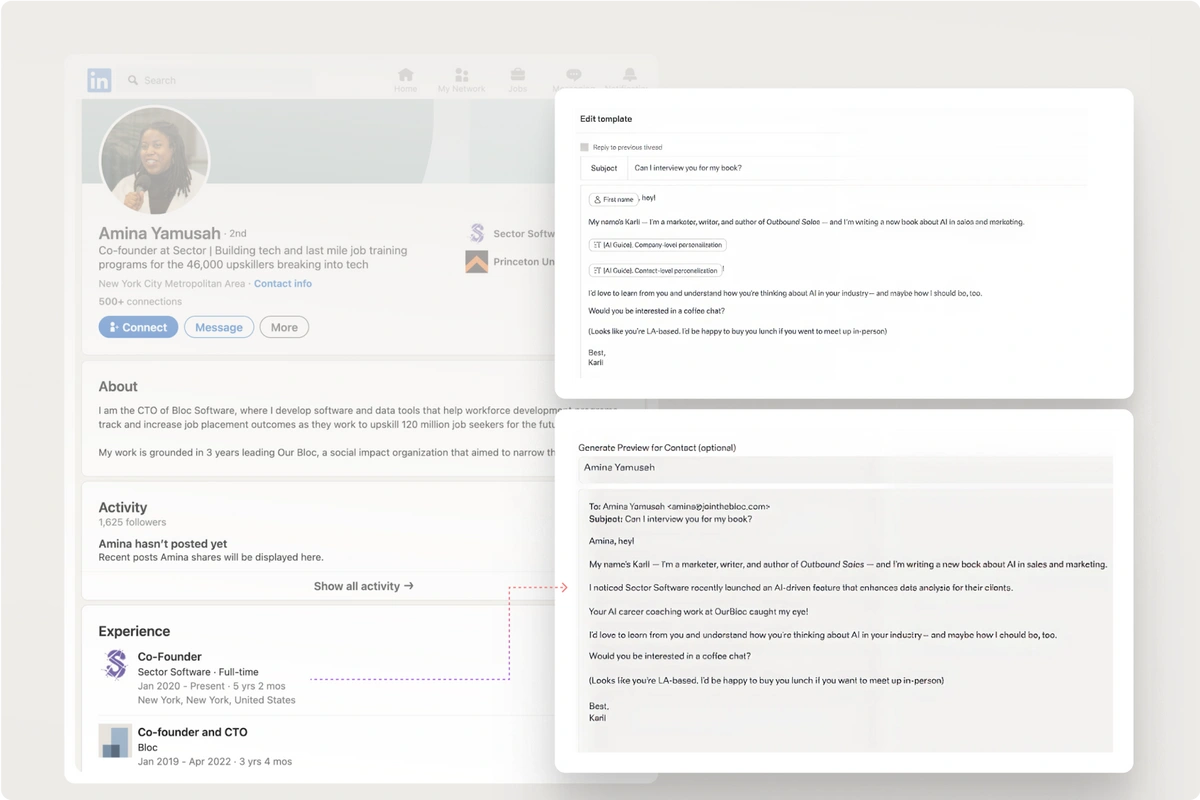Screen dimensions: 1200x800
Task: Click the person icon in First name chip
Action: (597, 200)
